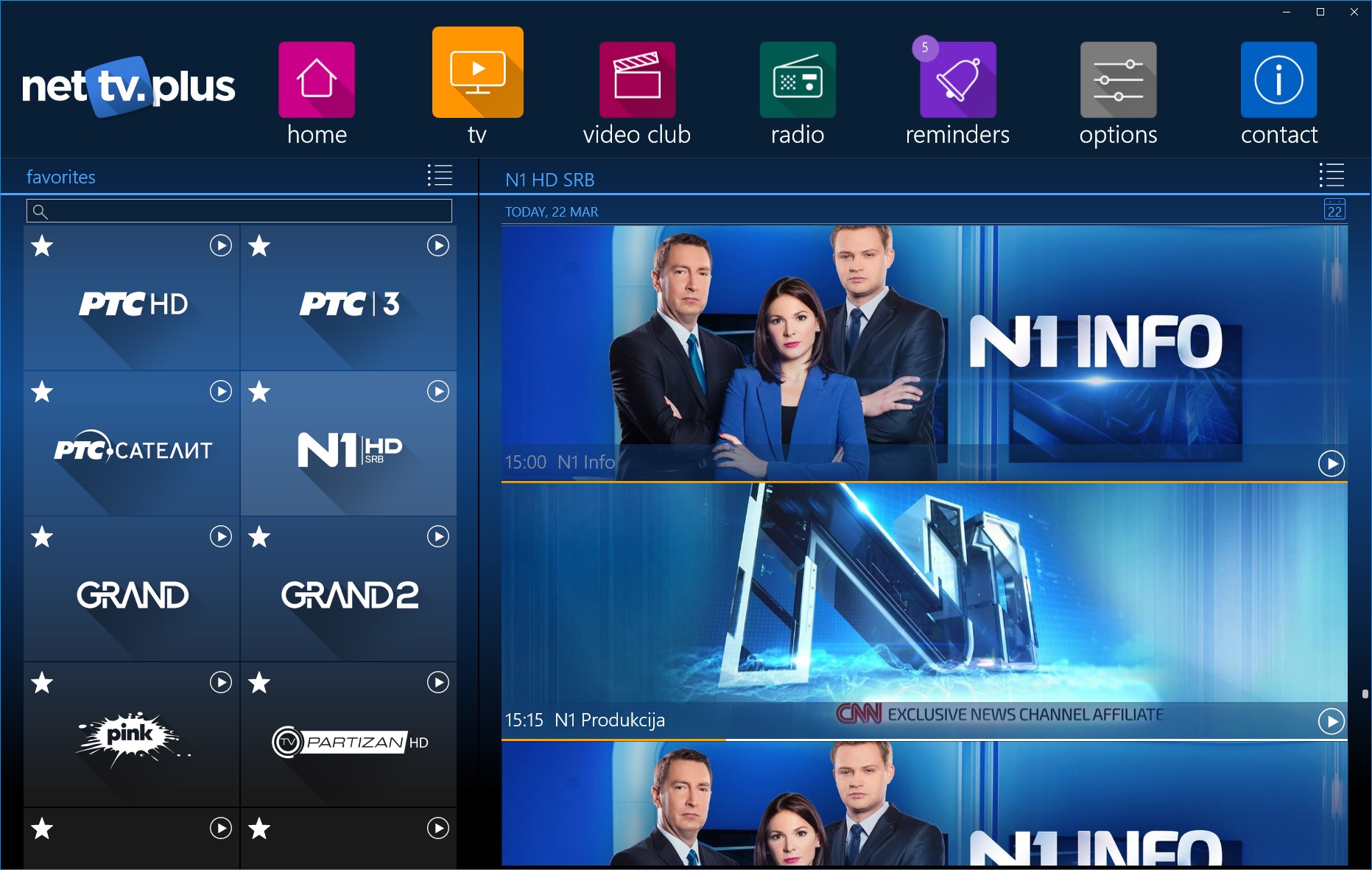Play the PTC HD channel
Viewport: 1372px width, 870px height.
221,245
